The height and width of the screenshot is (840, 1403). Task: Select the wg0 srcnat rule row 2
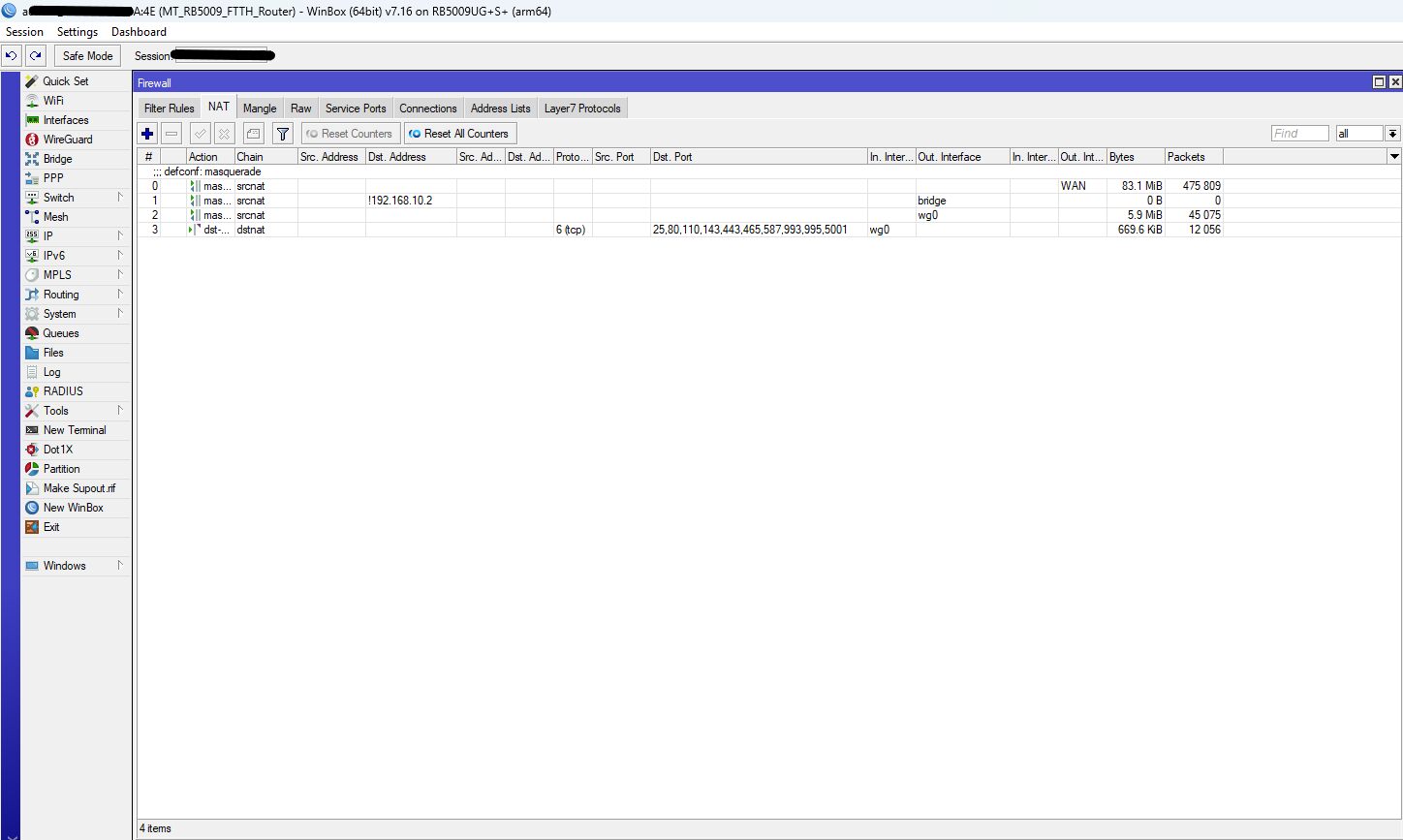(x=681, y=215)
